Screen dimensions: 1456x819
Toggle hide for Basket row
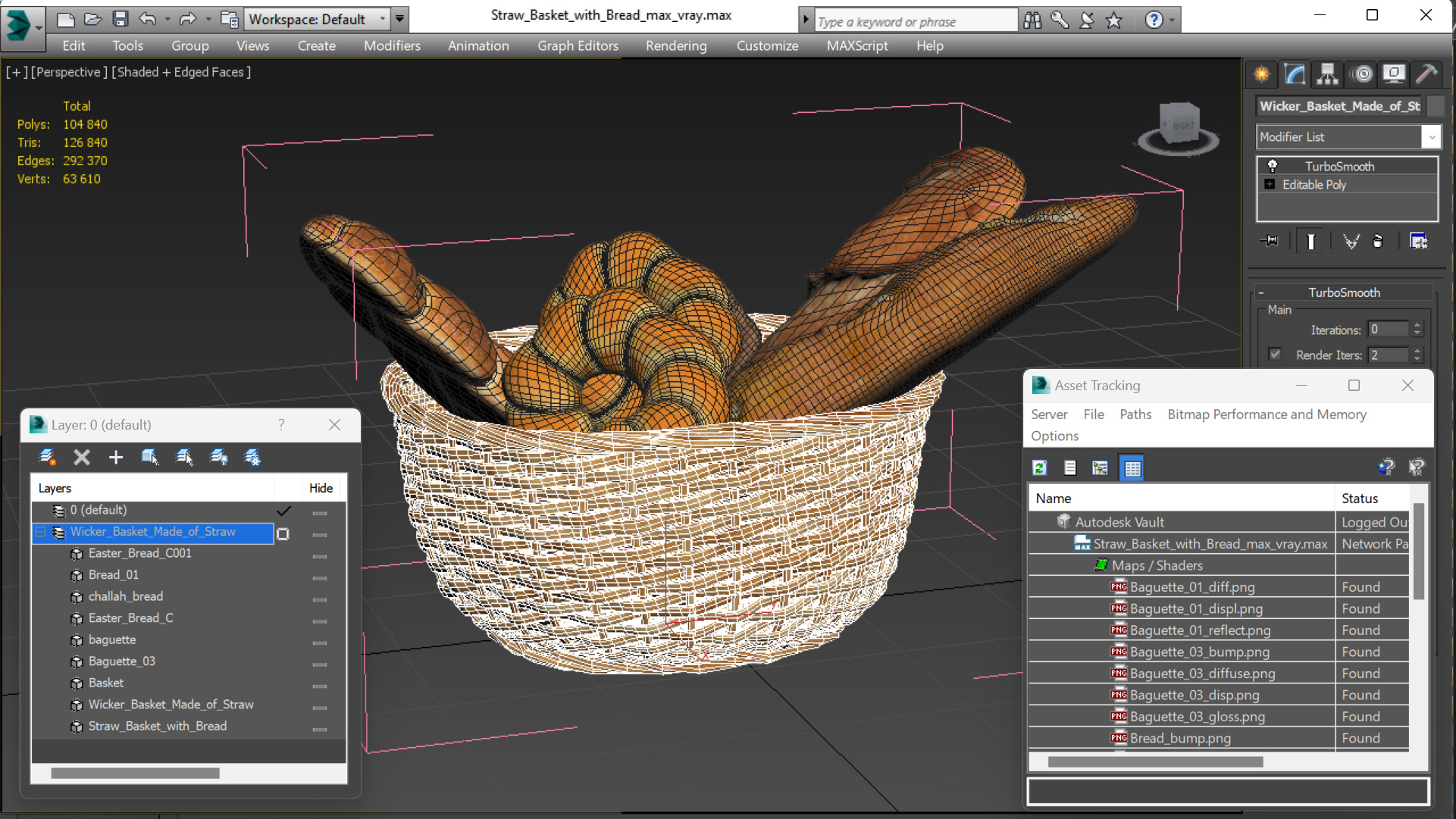[x=320, y=686]
